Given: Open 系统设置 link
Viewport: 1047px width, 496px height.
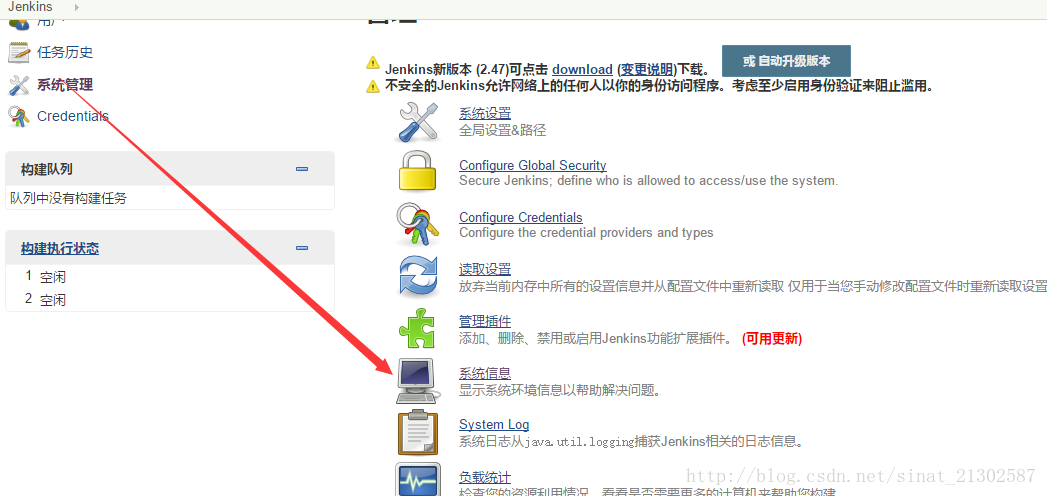Looking at the screenshot, I should click(x=485, y=113).
